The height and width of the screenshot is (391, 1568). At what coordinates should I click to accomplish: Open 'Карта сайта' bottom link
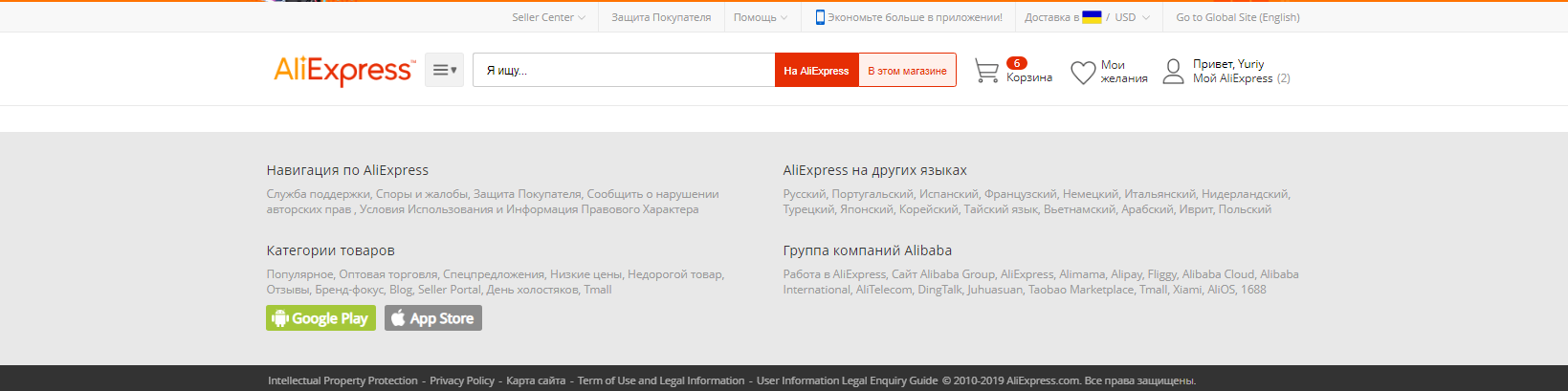pyautogui.click(x=536, y=380)
